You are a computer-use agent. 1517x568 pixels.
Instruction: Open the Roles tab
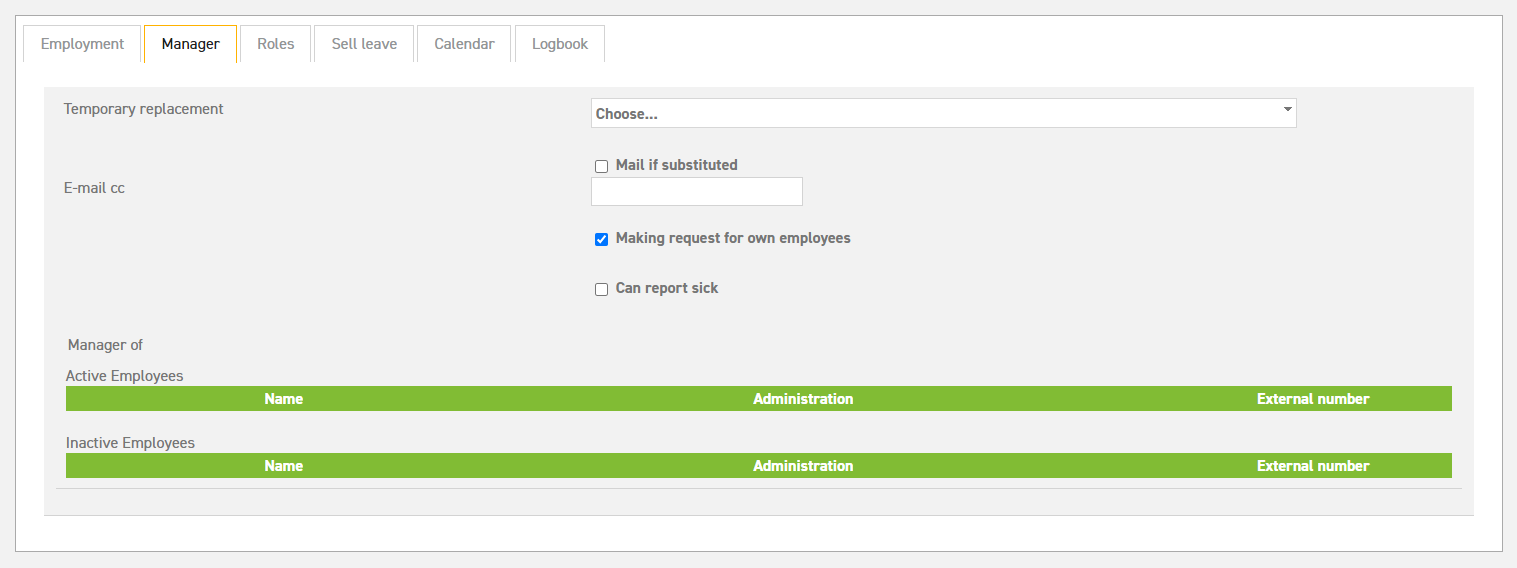pos(276,44)
